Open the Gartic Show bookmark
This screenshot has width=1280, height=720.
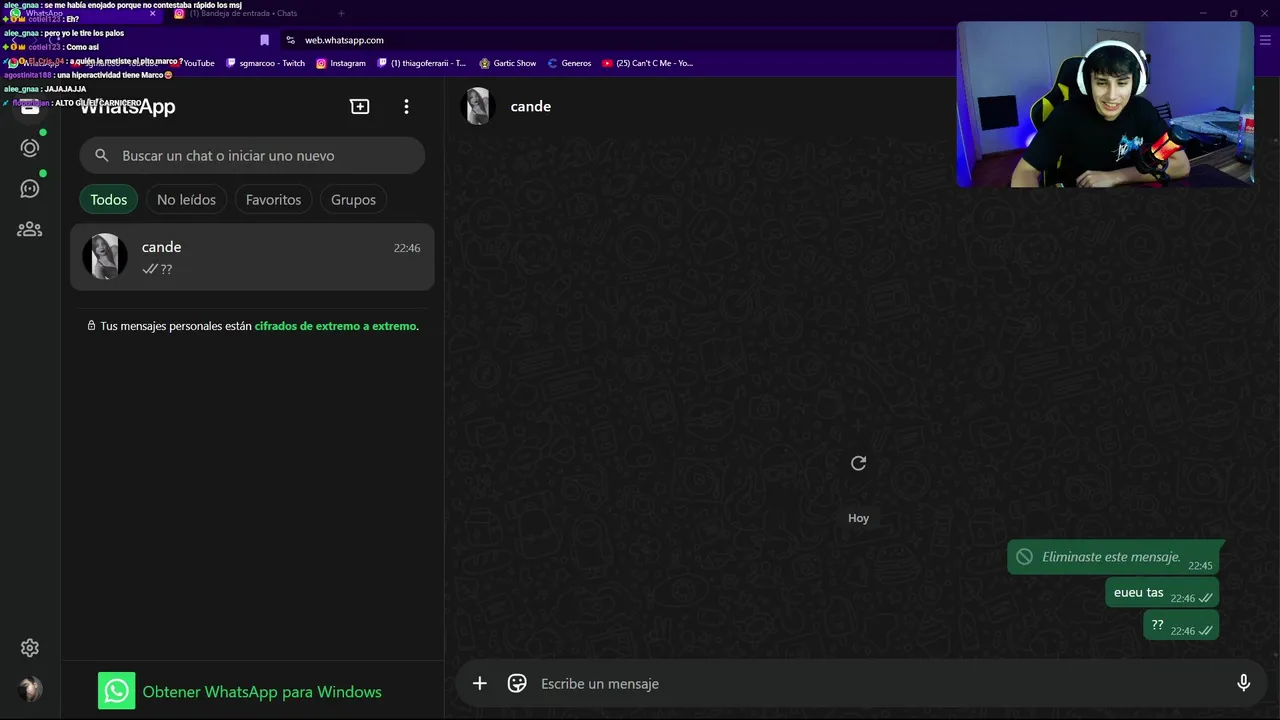508,63
